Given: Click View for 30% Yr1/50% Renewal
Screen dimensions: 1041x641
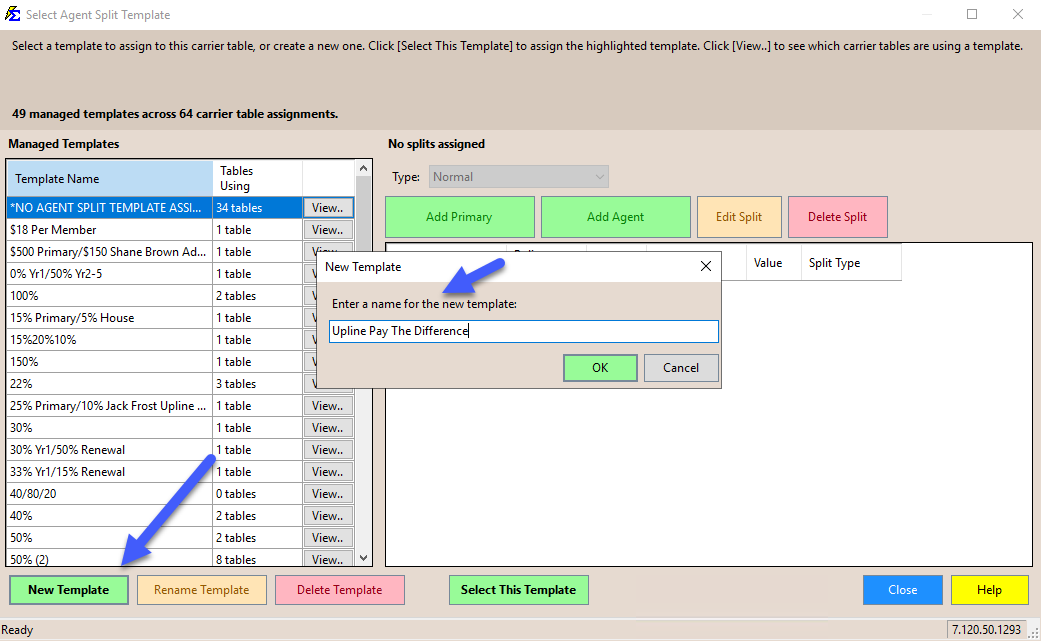Looking at the screenshot, I should tap(328, 449).
